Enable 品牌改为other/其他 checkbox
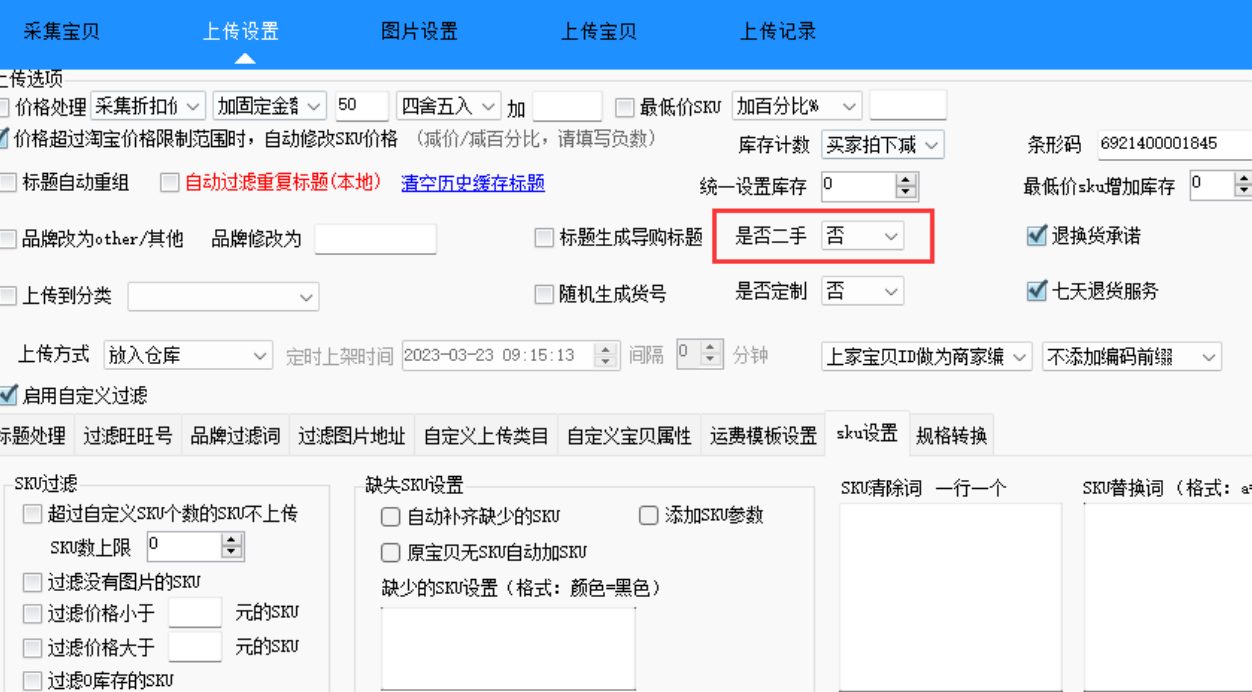Viewport: 1252px width, 692px height. click(7, 239)
